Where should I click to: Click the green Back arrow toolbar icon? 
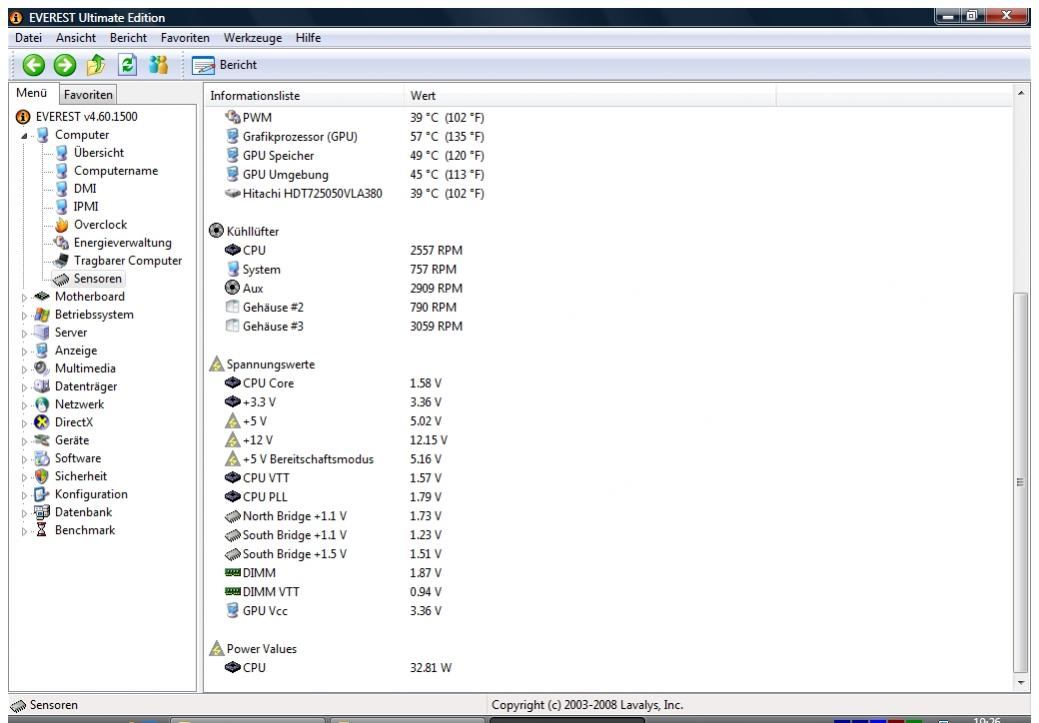34,65
